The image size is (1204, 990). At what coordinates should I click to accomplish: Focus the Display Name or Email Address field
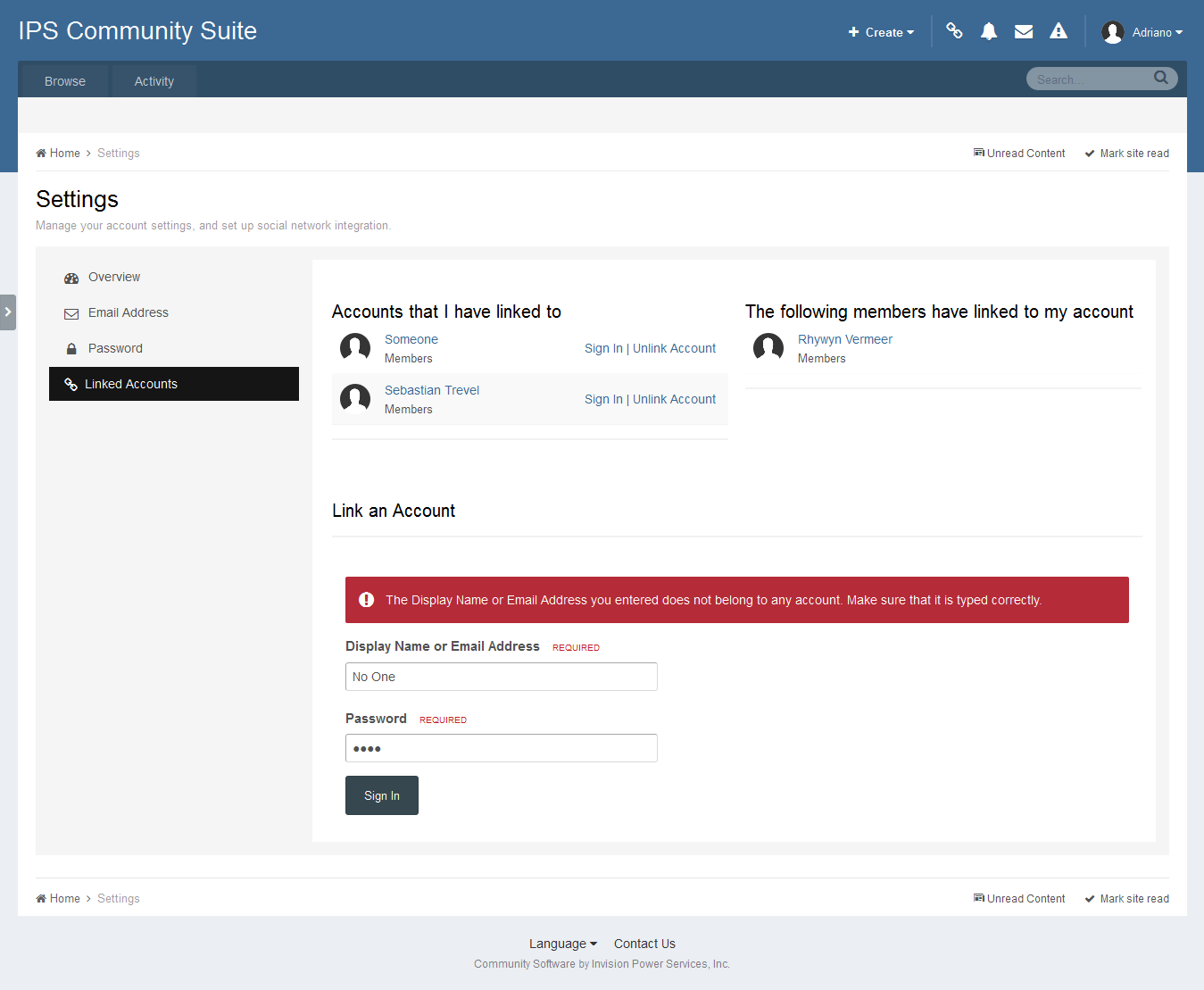(x=502, y=677)
